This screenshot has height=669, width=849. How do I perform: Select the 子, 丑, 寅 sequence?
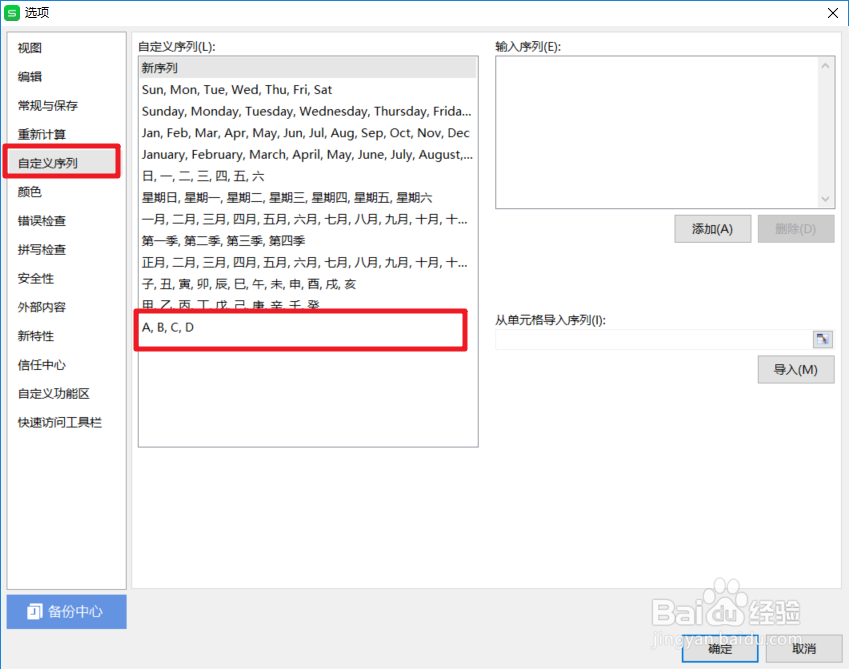(x=308, y=284)
